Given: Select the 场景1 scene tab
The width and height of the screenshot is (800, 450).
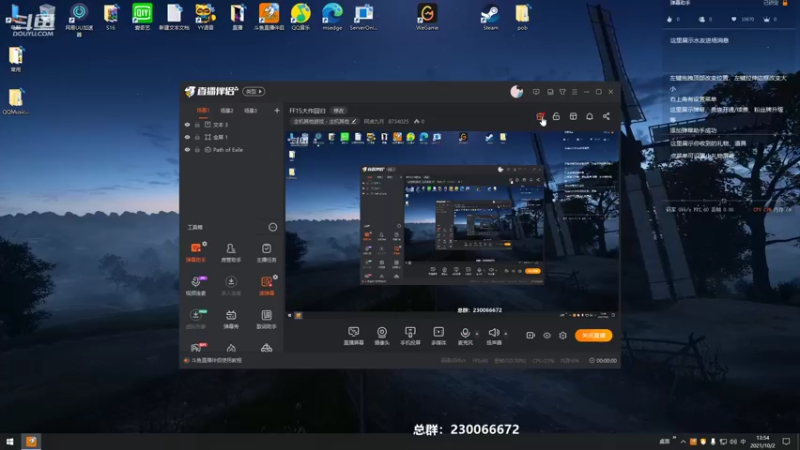Looking at the screenshot, I should [203, 110].
